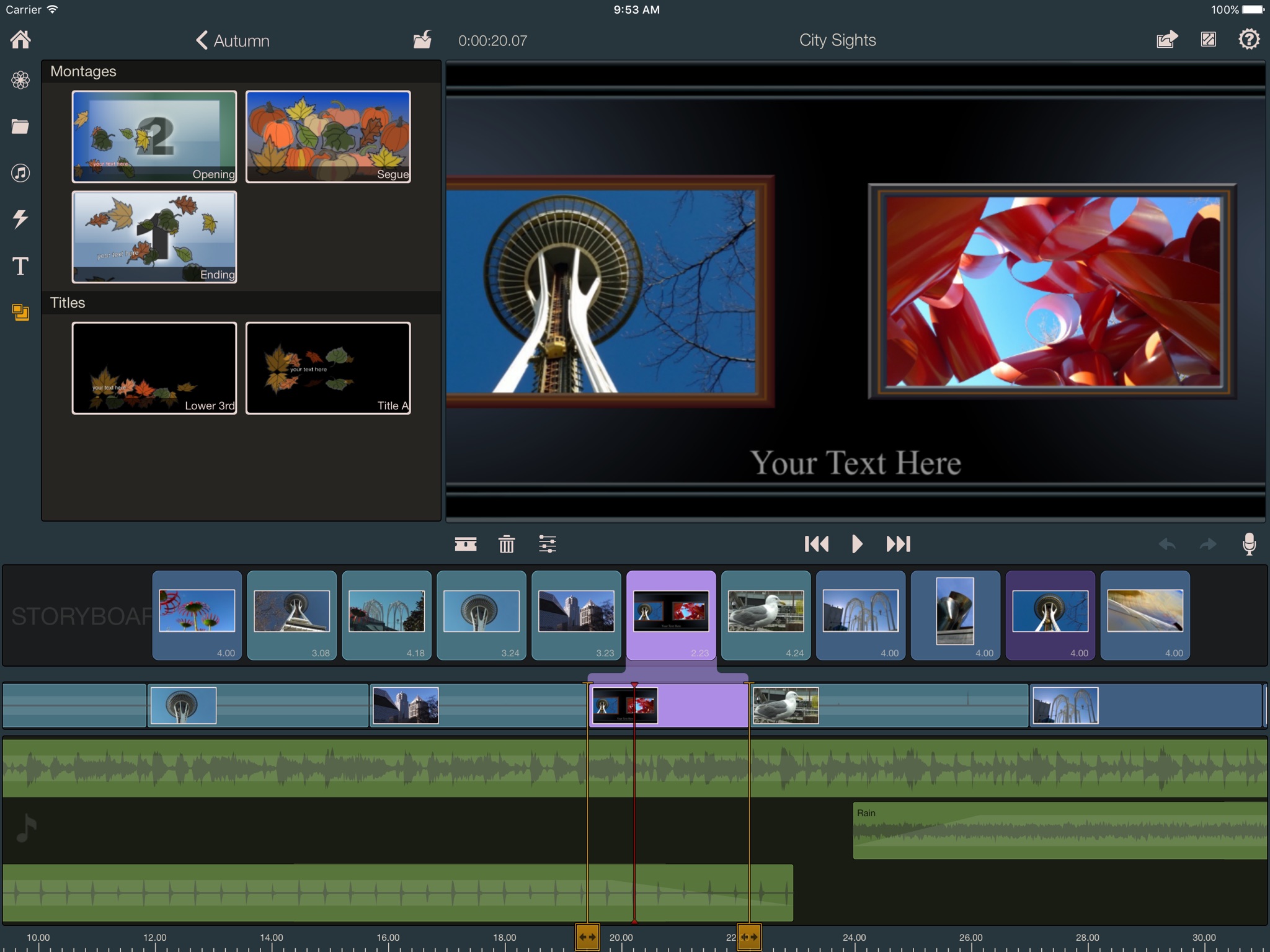Select the last golden storyboard clip

[x=1145, y=615]
